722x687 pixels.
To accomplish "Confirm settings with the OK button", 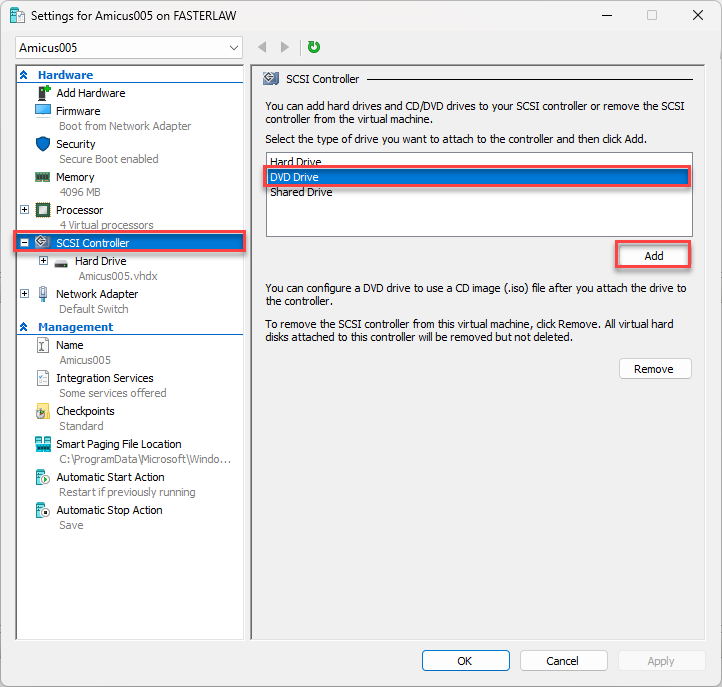I will pos(466,661).
